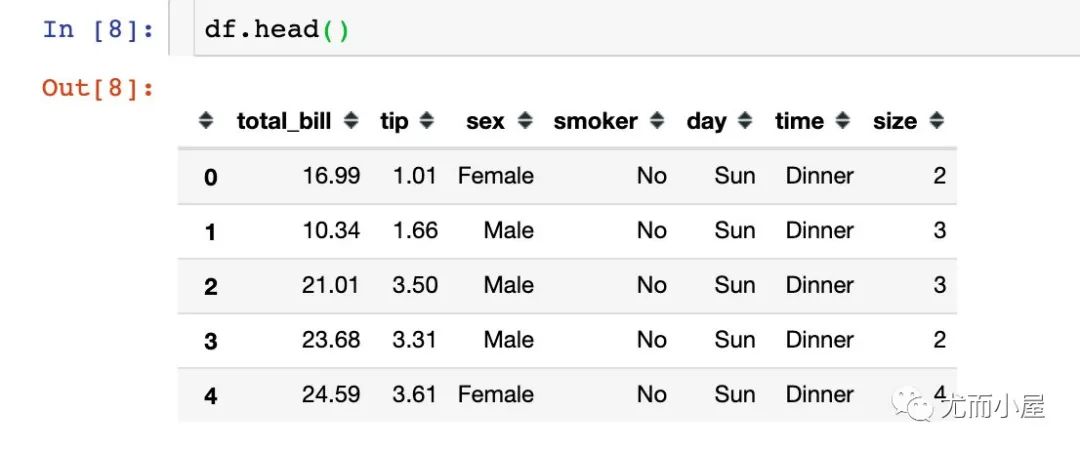This screenshot has height=453, width=1080.
Task: Click the smoker column header text
Action: tap(595, 121)
